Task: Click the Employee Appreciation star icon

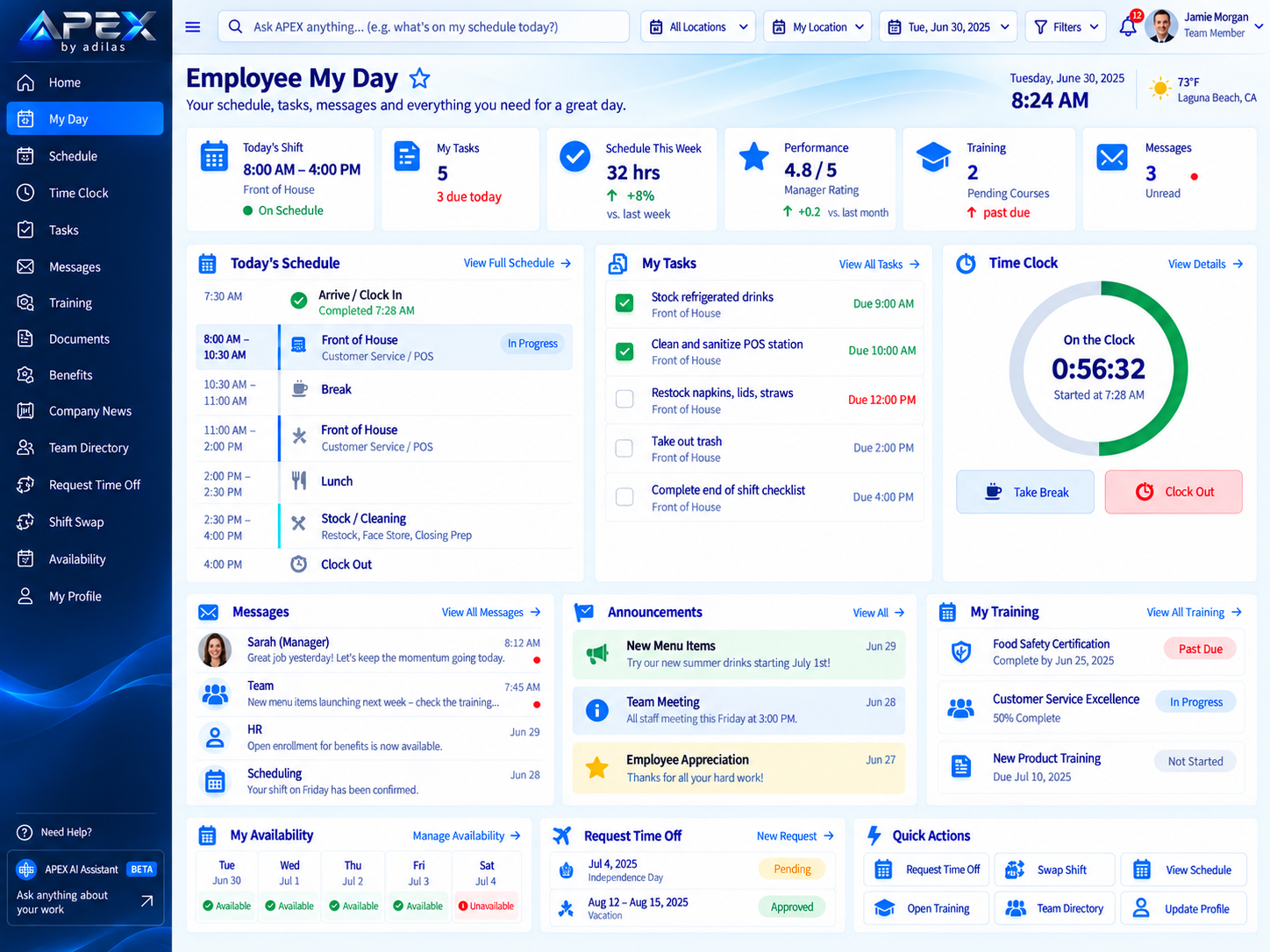Action: point(597,768)
